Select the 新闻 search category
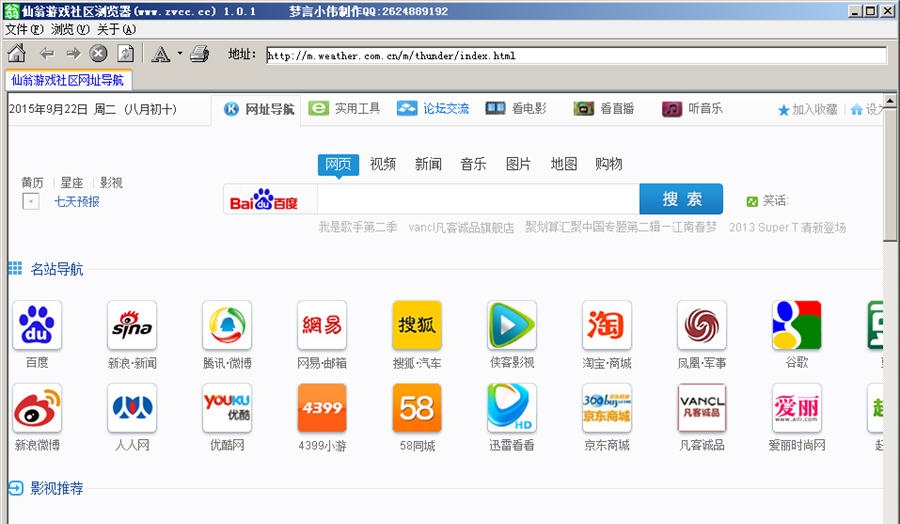Image resolution: width=900 pixels, height=524 pixels. 428,164
